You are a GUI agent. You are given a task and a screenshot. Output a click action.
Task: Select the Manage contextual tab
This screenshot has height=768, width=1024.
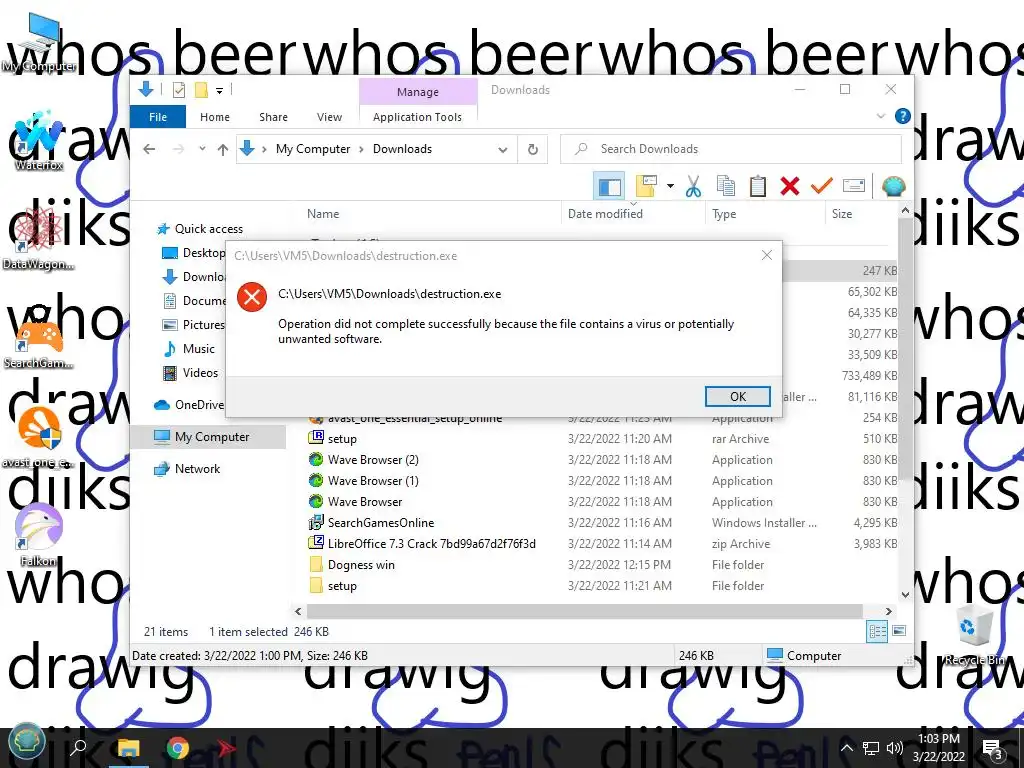pyautogui.click(x=418, y=92)
